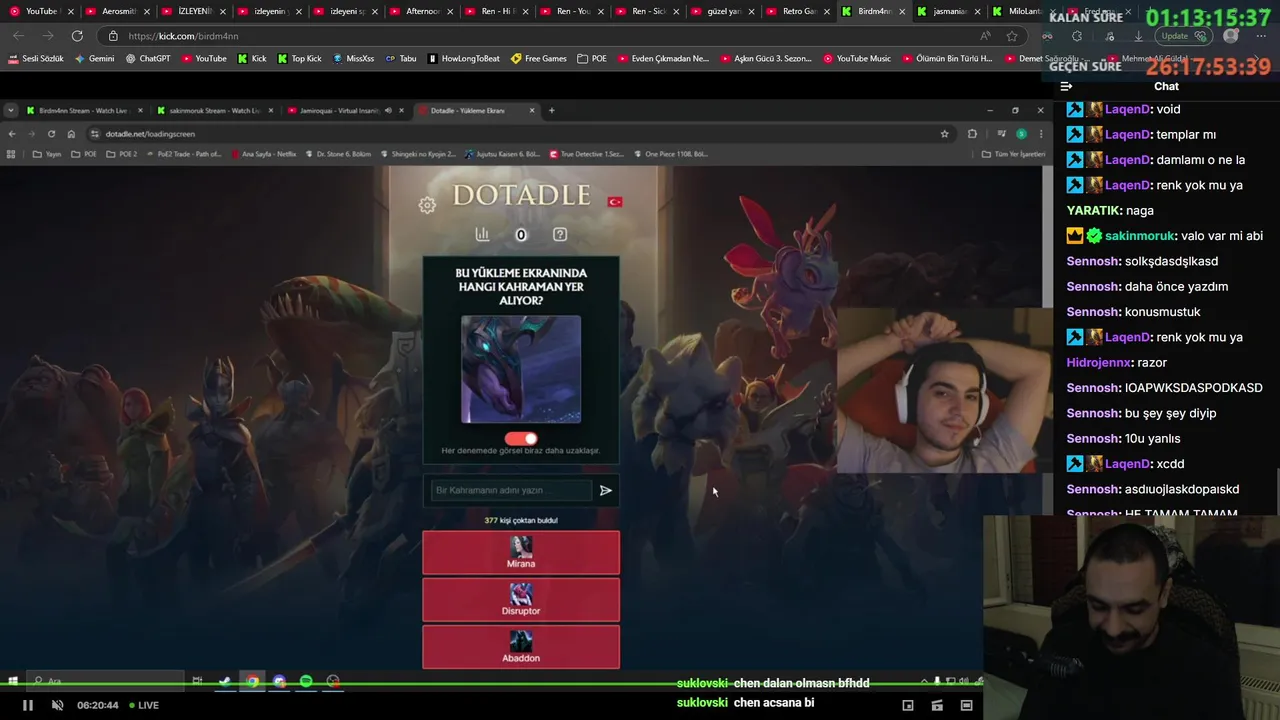Go to home in inner browser
The image size is (1280, 720).
[x=71, y=134]
